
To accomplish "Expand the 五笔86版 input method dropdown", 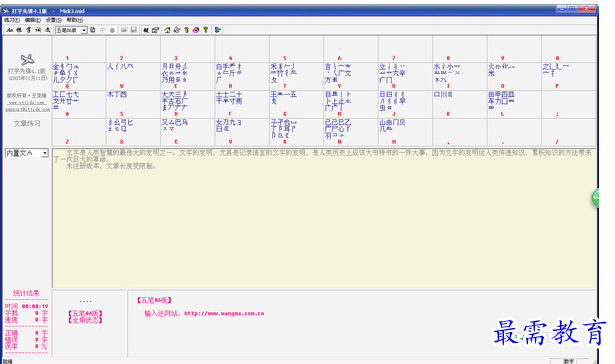I will 84,30.
